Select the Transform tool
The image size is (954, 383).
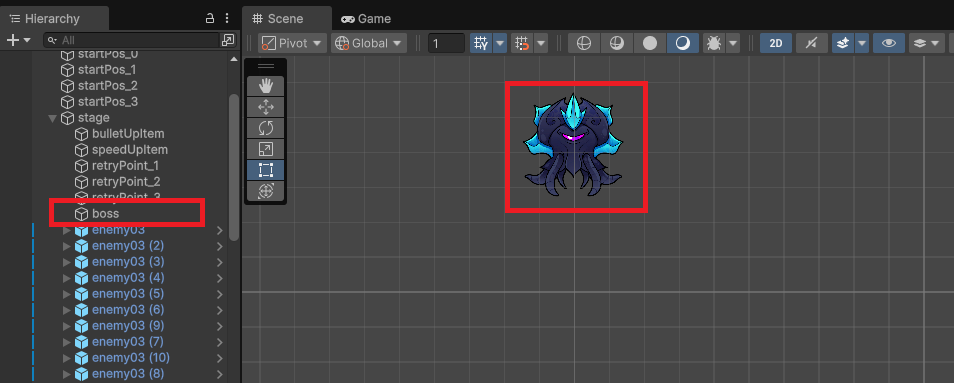pyautogui.click(x=266, y=190)
